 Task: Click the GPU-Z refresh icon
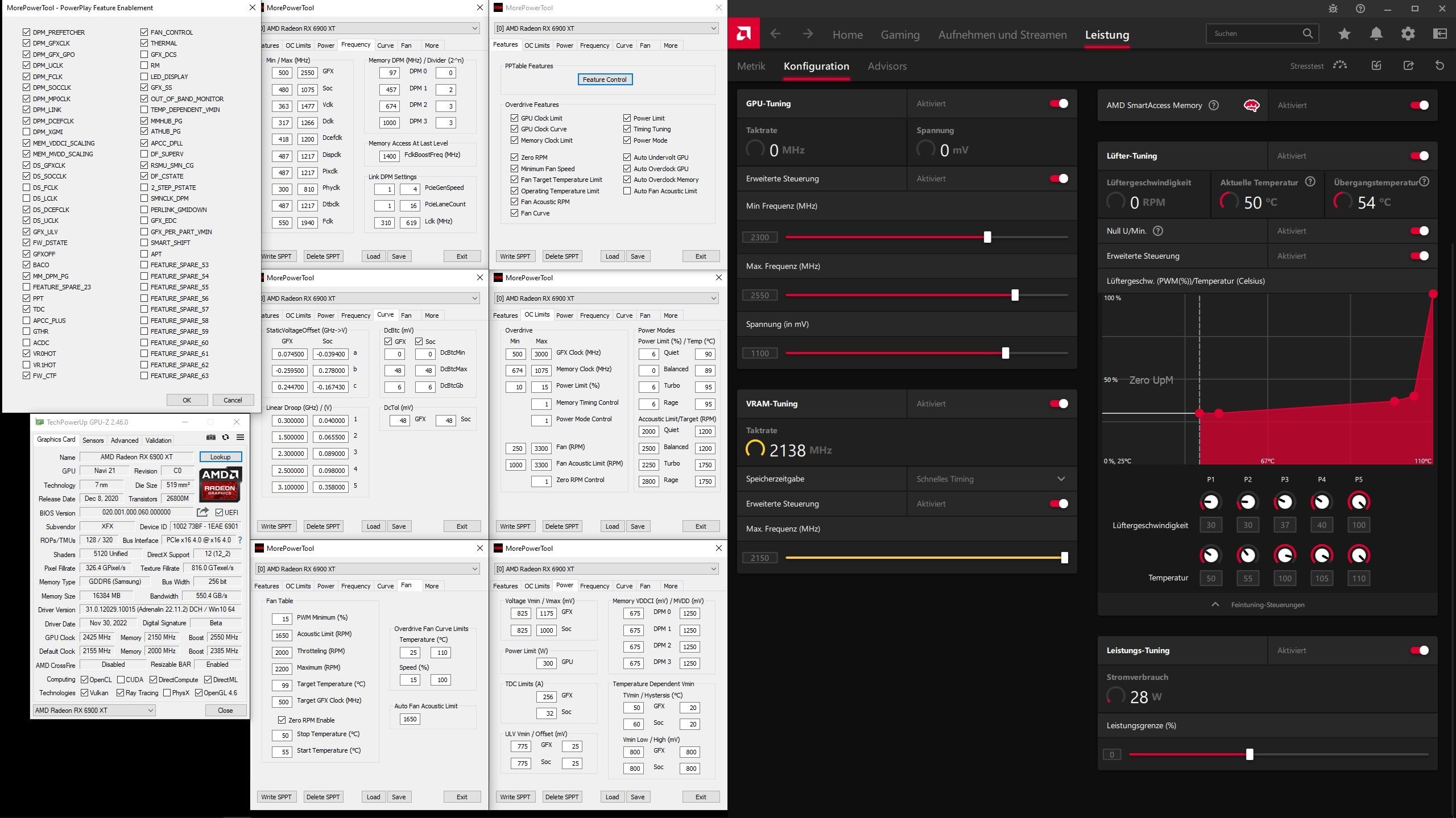pos(225,437)
